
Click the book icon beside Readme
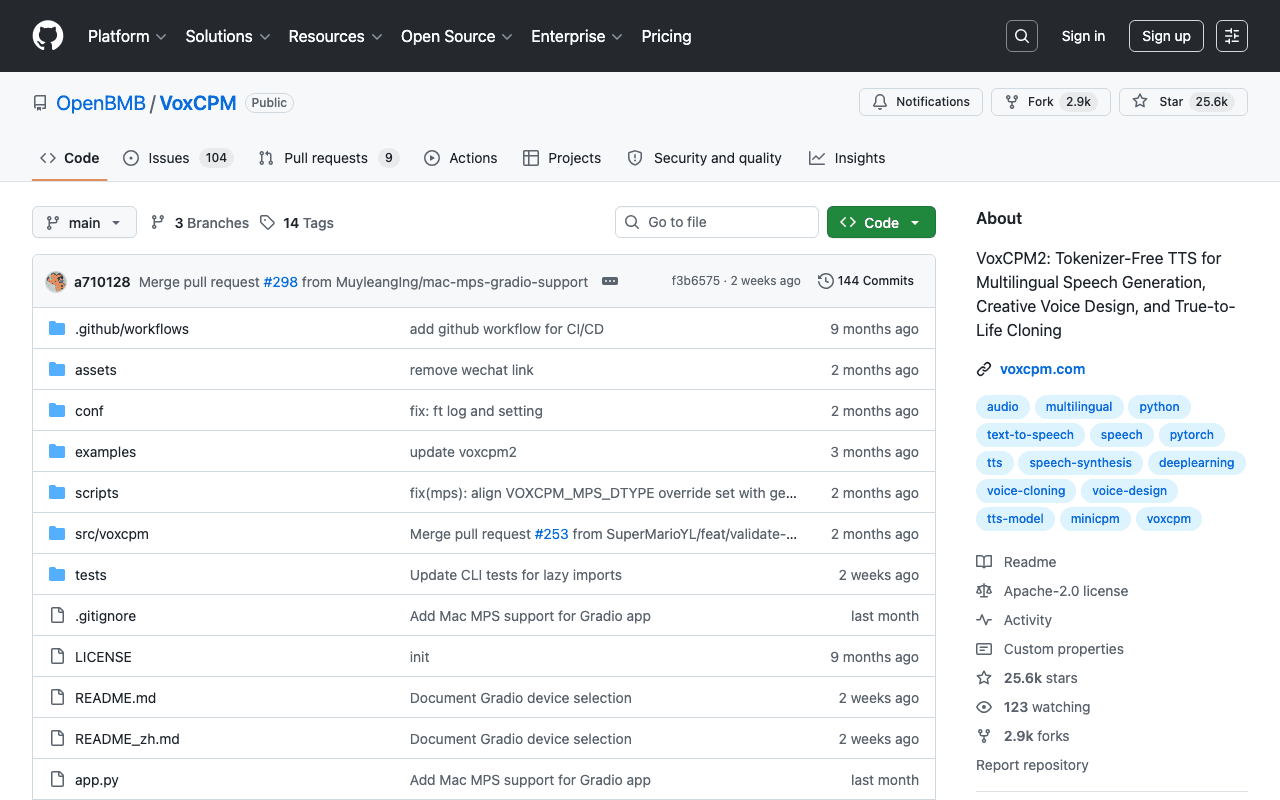[x=984, y=562]
